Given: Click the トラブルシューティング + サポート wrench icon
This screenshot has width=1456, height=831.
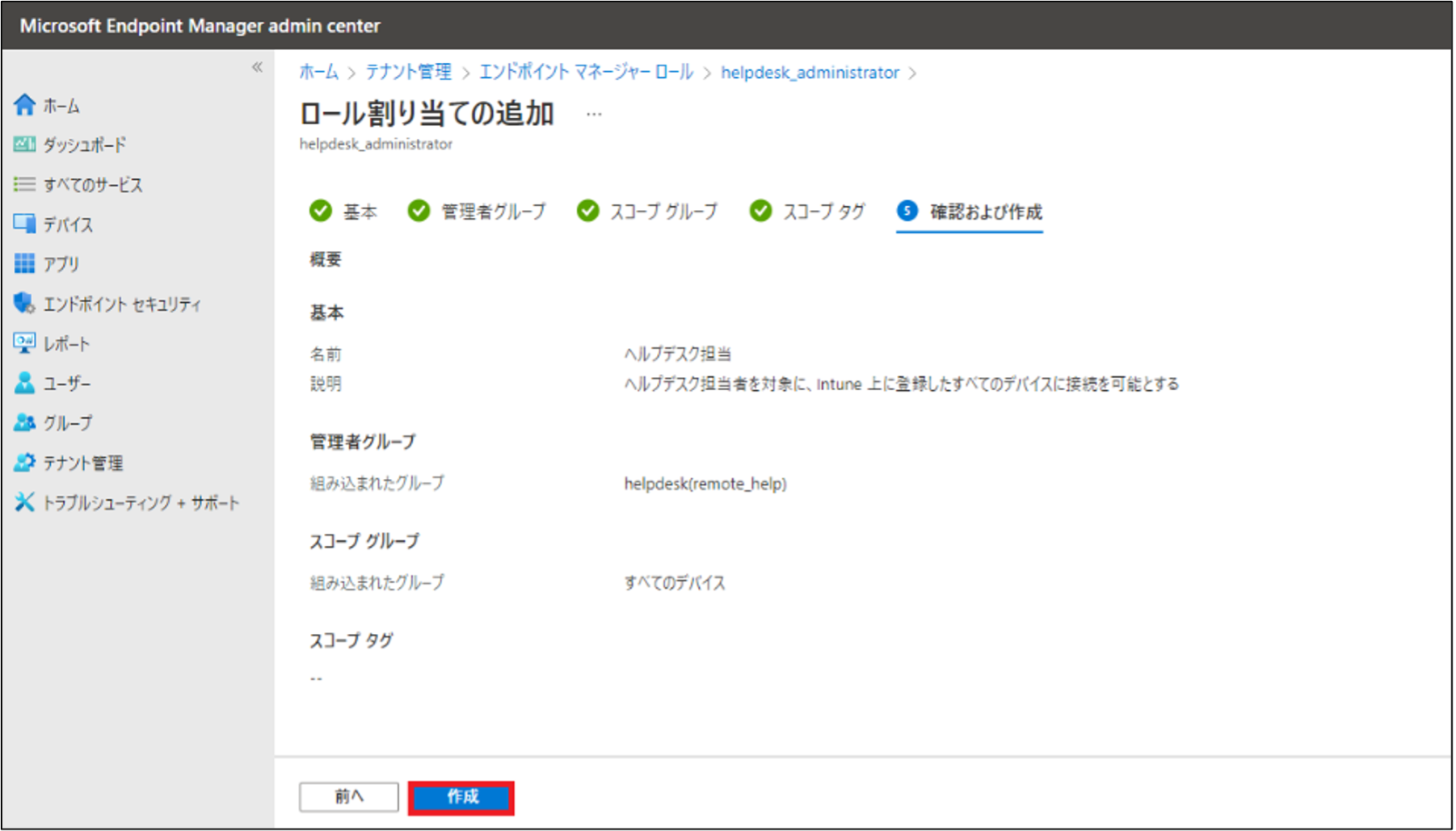Looking at the screenshot, I should click(25, 502).
